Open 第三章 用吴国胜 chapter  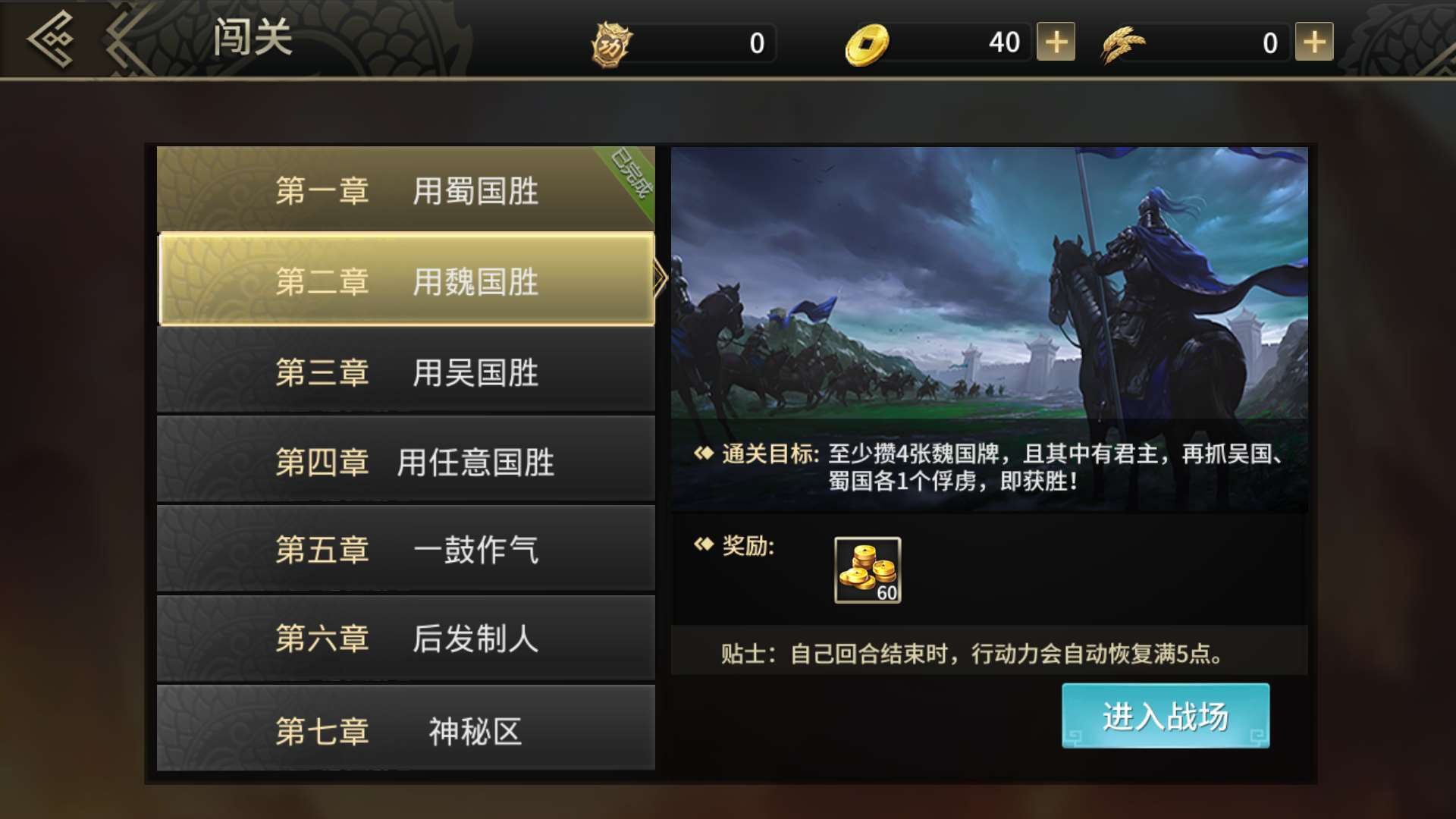click(x=406, y=372)
